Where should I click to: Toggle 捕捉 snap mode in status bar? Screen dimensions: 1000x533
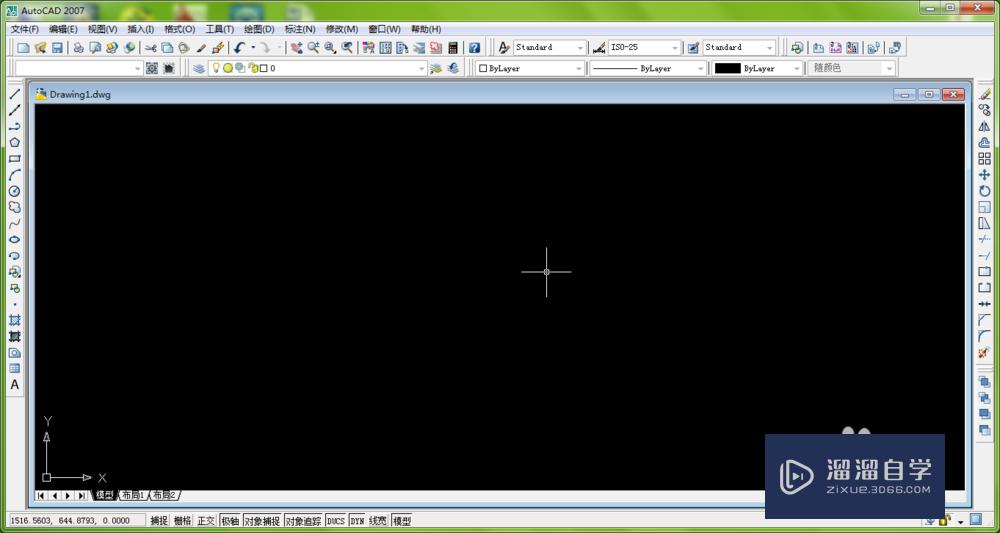[159, 521]
